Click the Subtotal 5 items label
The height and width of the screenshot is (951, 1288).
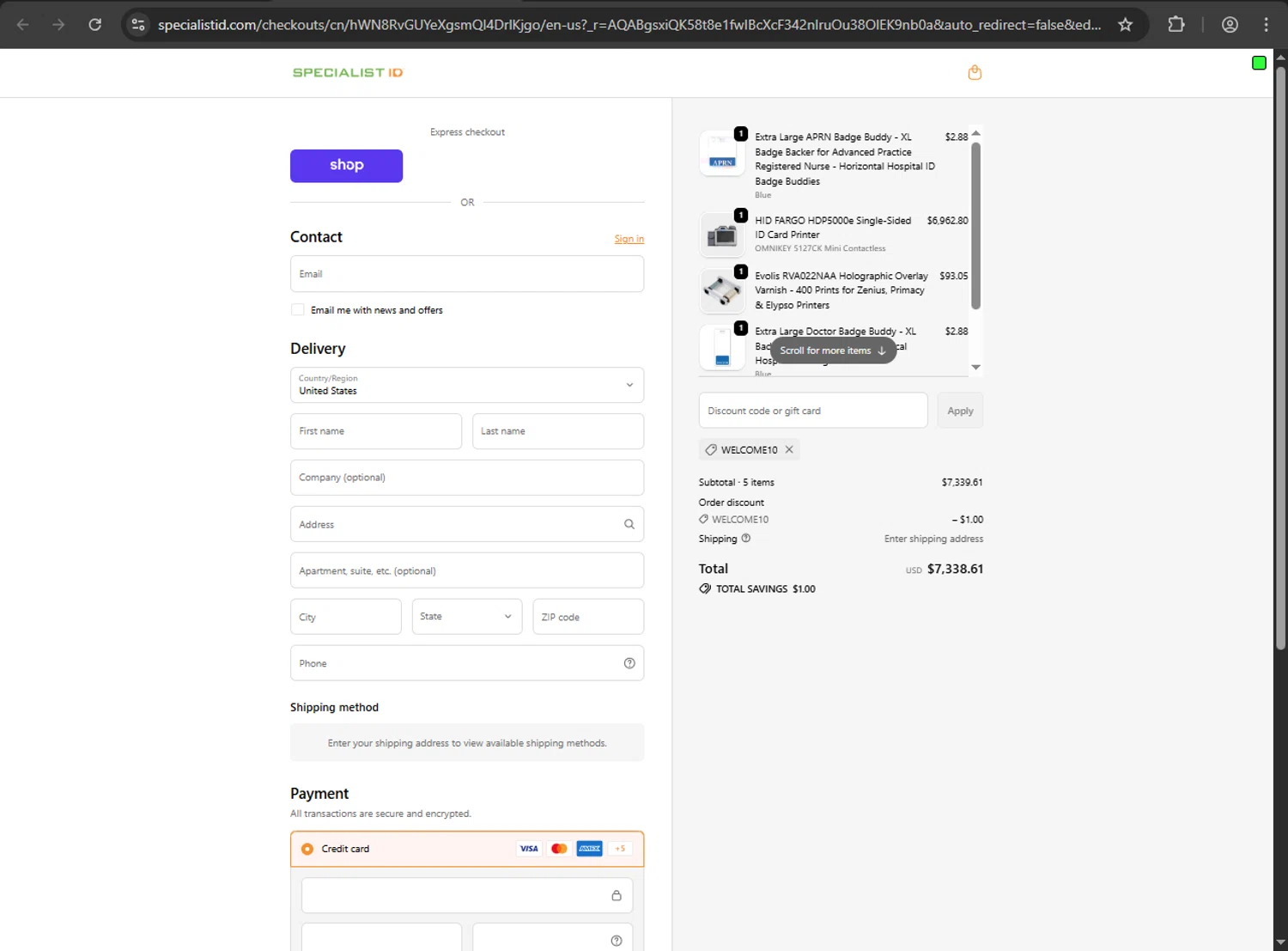click(x=736, y=483)
